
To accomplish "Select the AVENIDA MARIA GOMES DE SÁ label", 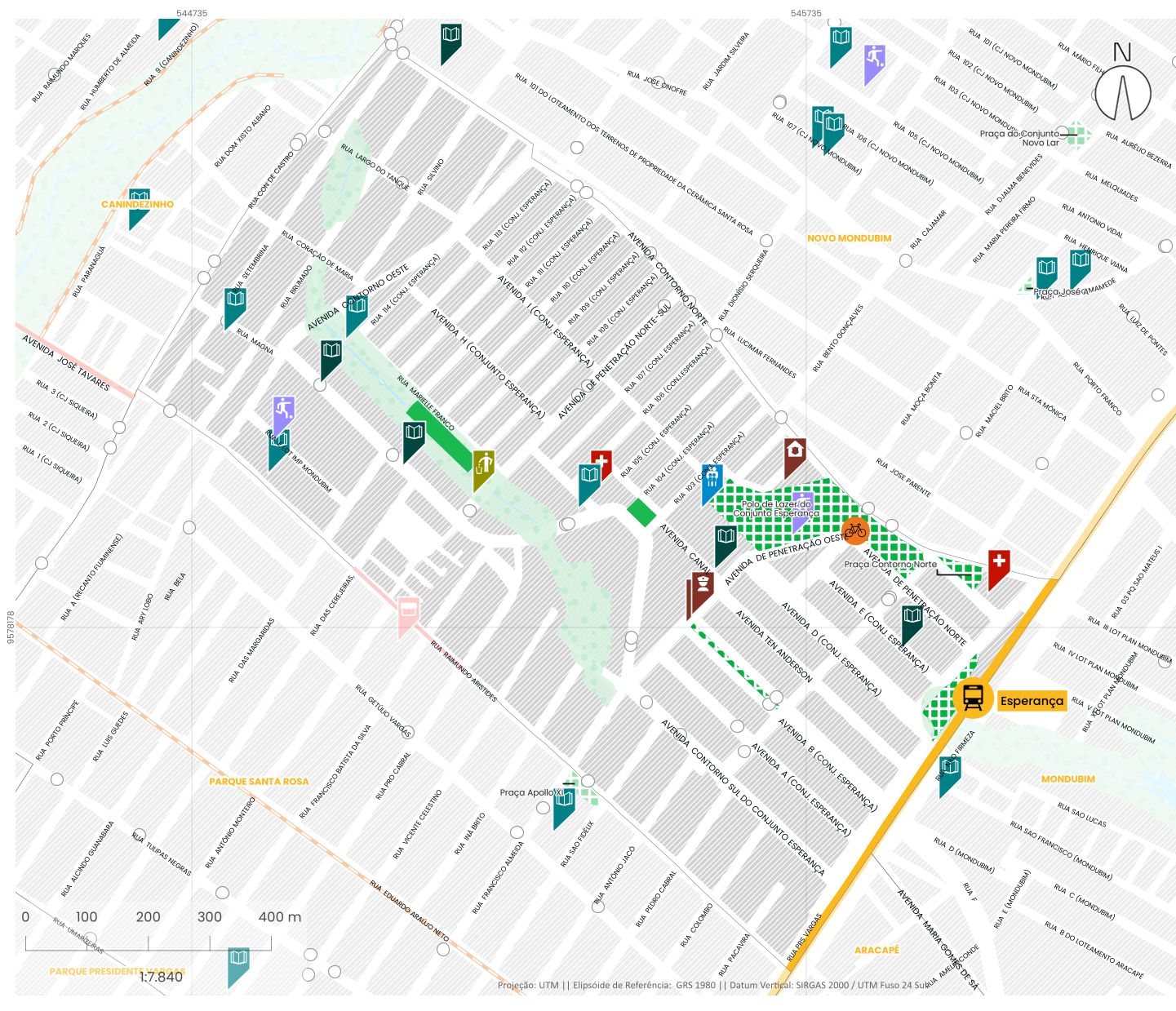I will [938, 939].
